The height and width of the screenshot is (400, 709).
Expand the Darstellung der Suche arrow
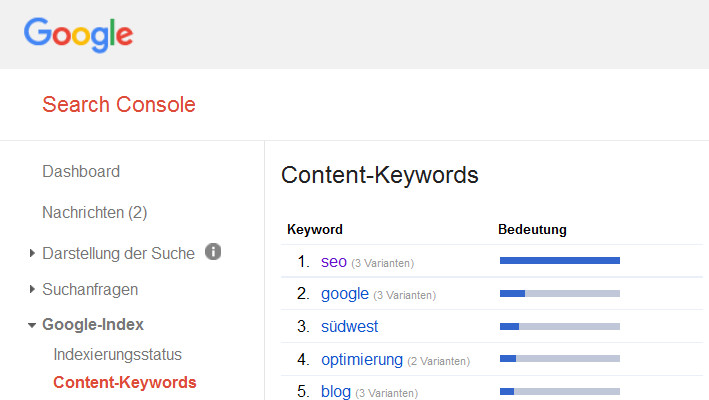point(33,254)
